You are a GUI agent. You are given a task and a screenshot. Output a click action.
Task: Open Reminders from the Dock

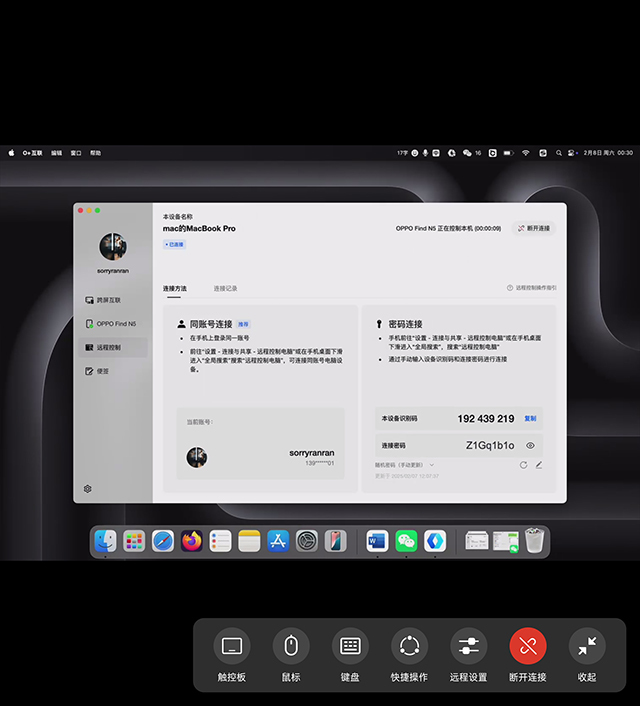click(221, 541)
